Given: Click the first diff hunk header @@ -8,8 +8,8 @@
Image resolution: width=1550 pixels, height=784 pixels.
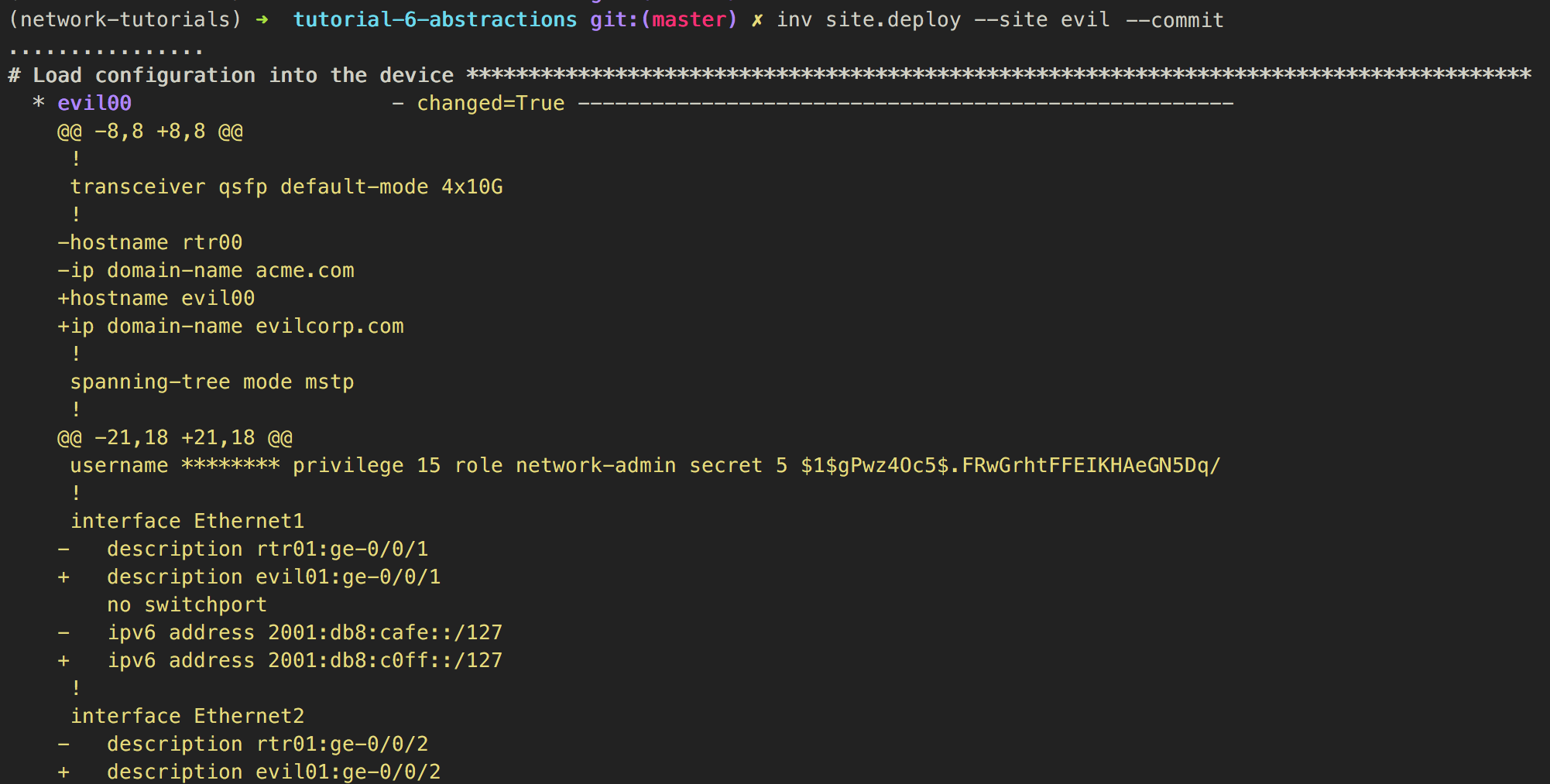Looking at the screenshot, I should coord(150,131).
